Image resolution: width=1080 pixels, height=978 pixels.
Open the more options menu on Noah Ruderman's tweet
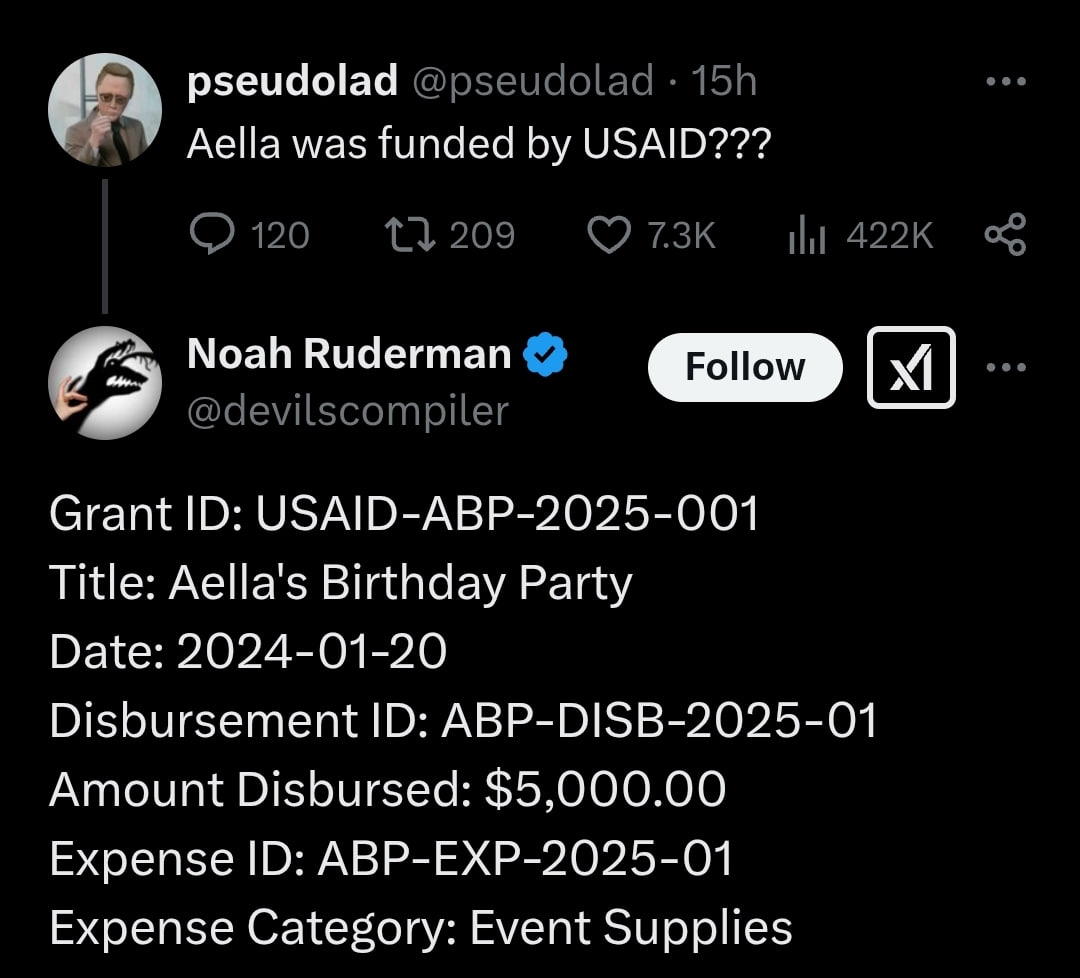(x=1005, y=367)
